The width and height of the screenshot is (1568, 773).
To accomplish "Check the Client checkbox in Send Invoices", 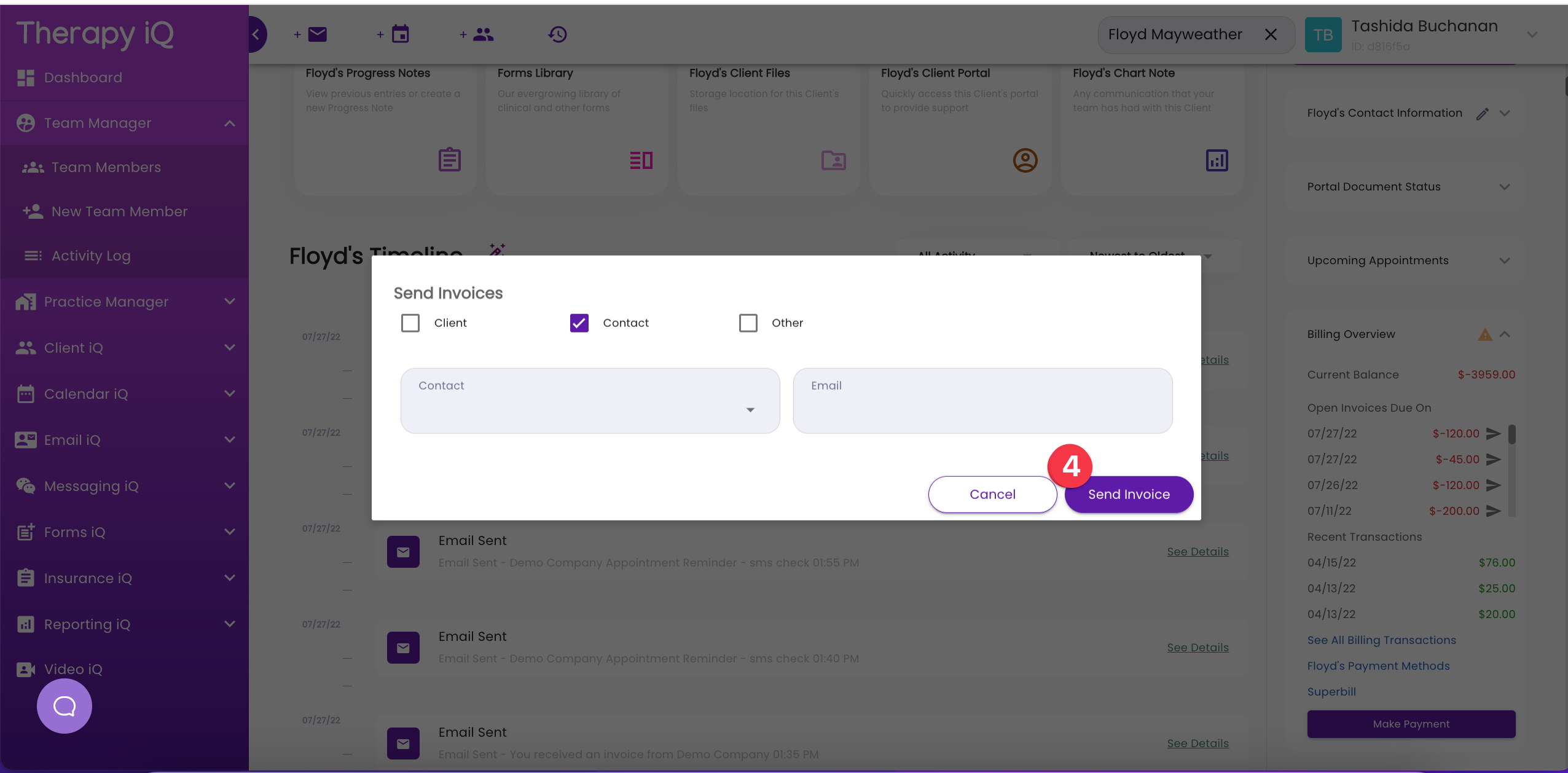I will pos(410,322).
